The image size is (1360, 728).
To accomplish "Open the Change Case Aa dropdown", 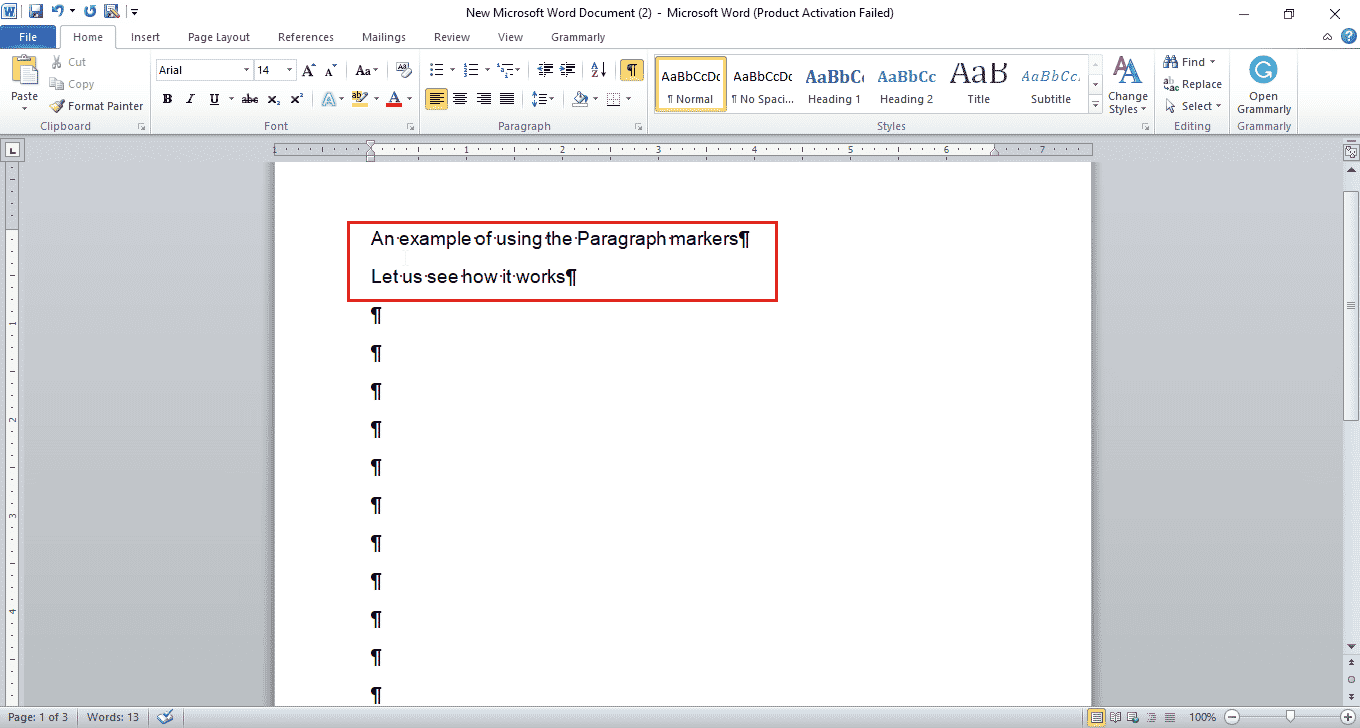I will coord(367,70).
